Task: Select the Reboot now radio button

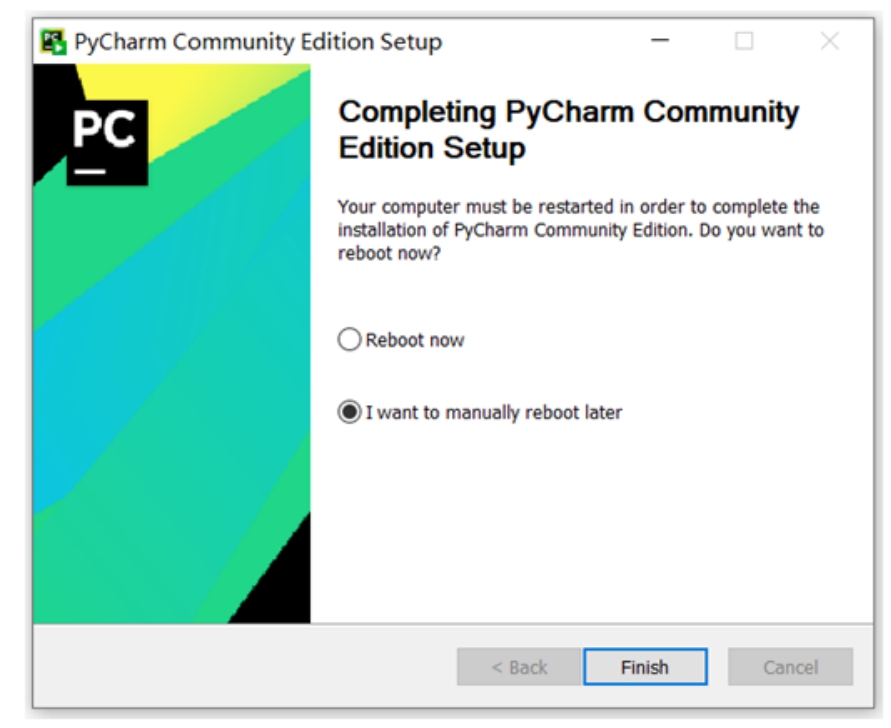Action: pos(349,339)
